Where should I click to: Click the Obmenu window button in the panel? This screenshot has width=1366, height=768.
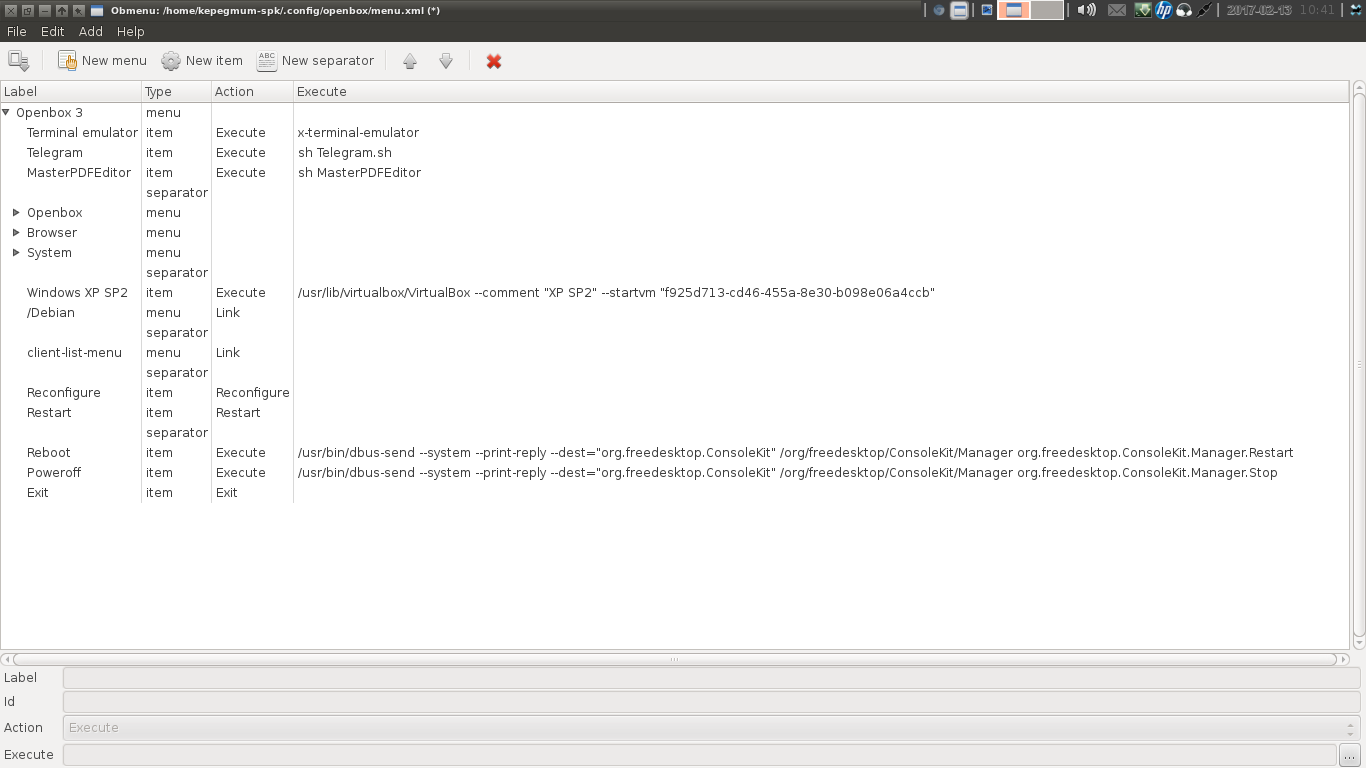(x=959, y=10)
